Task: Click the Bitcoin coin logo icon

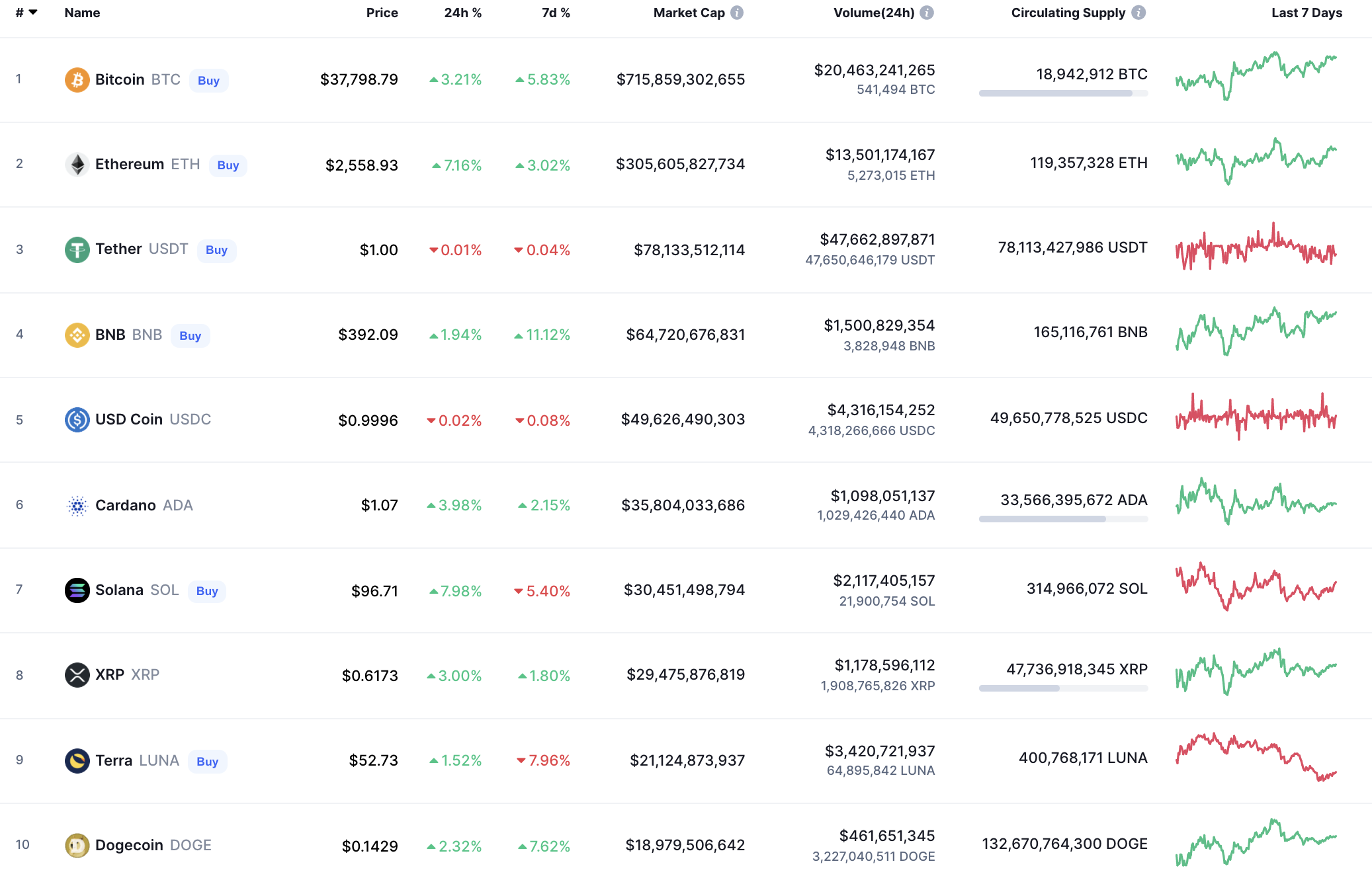Action: click(77, 80)
